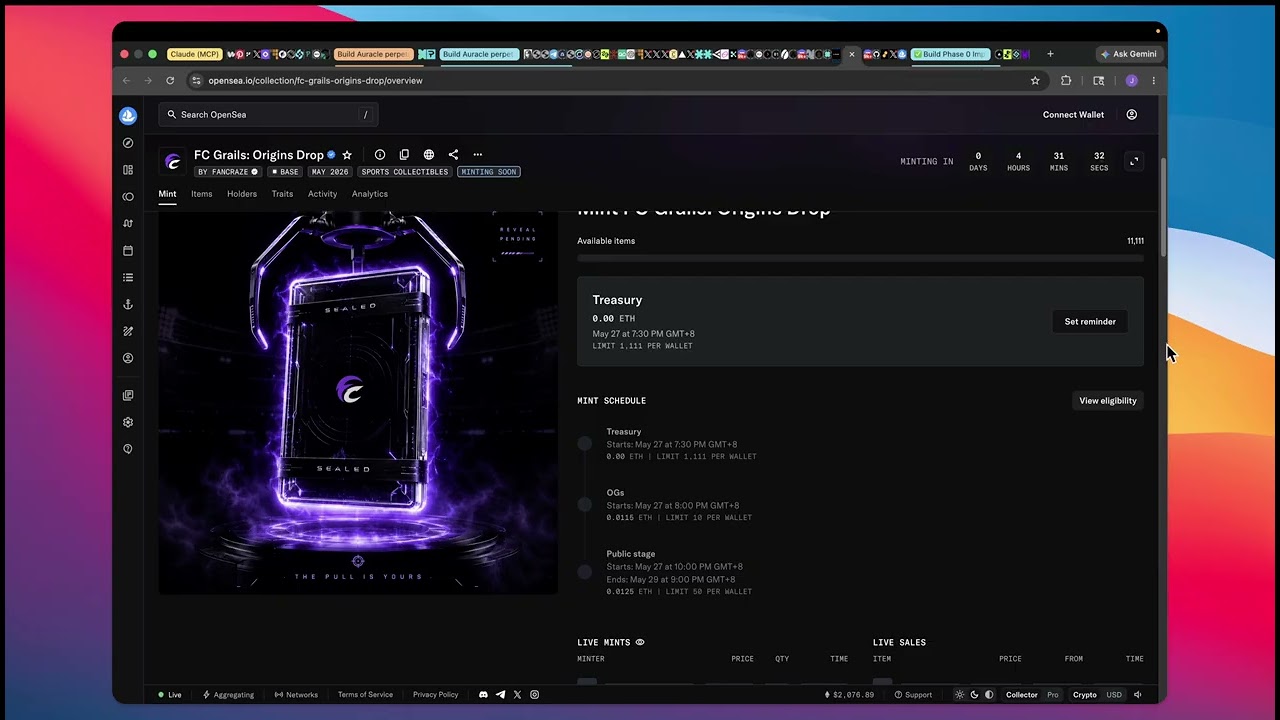Switch to the Activity tab
The height and width of the screenshot is (720, 1280).
[322, 194]
